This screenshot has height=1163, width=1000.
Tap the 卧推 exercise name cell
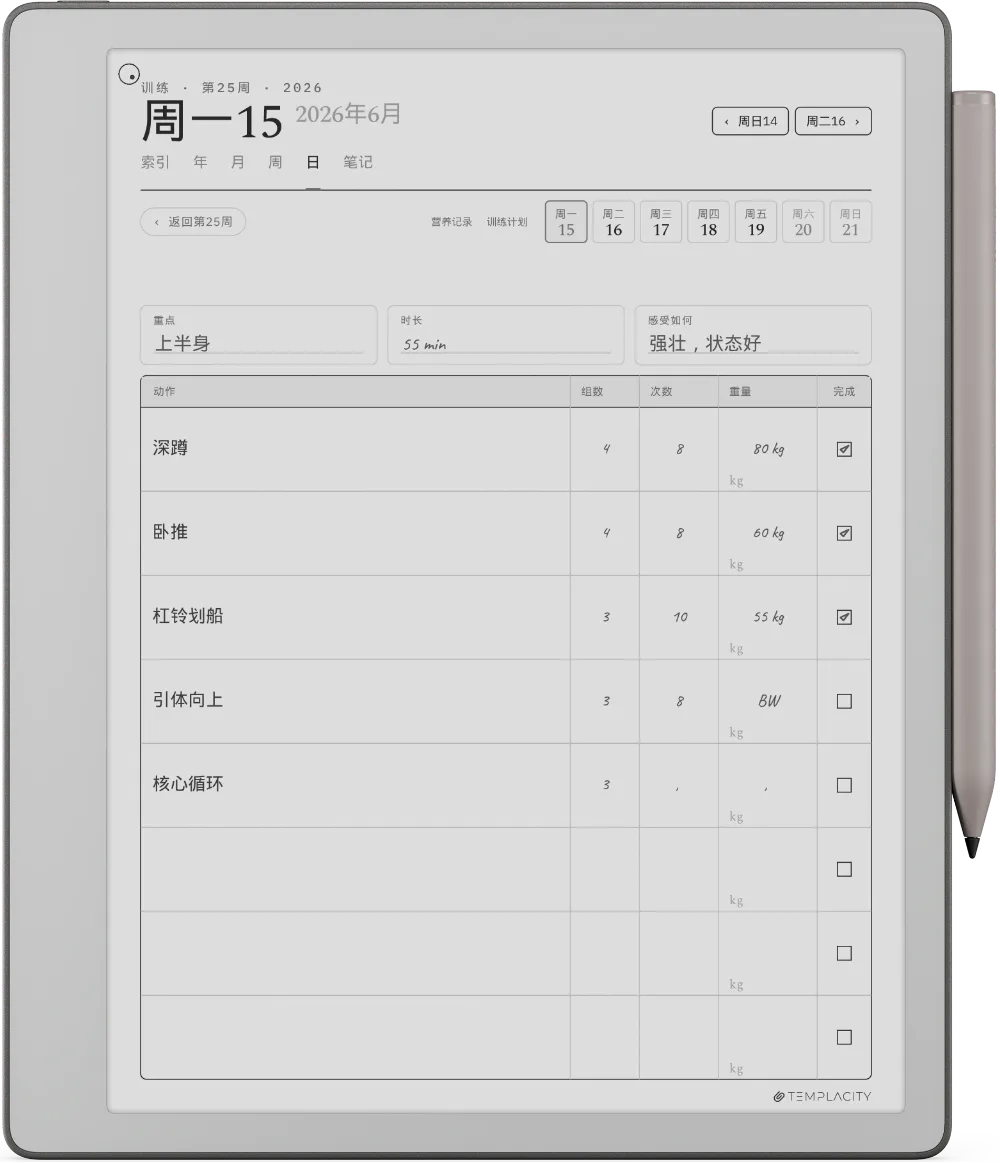tap(355, 533)
